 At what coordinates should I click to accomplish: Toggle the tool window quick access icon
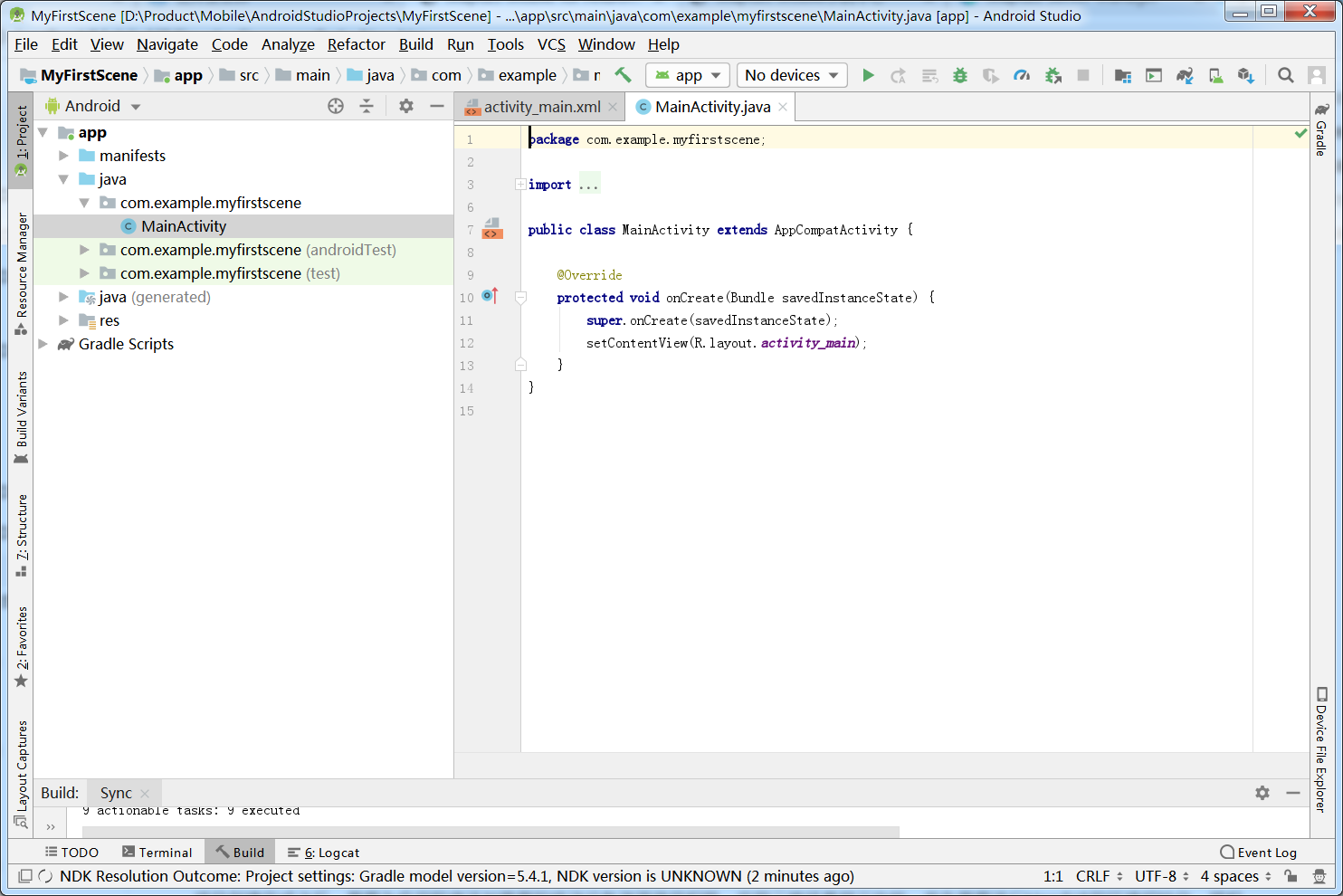[x=25, y=876]
